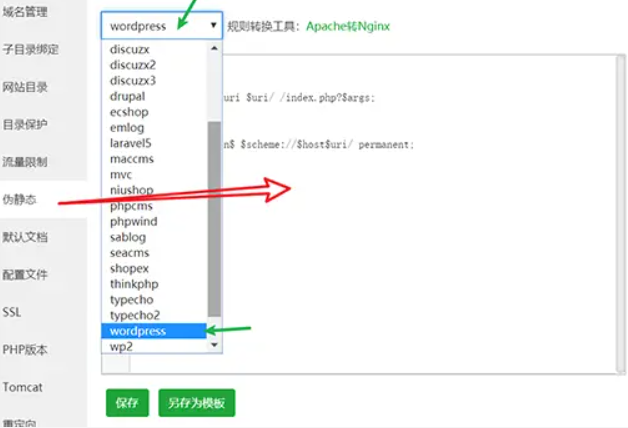The height and width of the screenshot is (428, 628).
Task: Click dropdown list scroll down arrow
Action: [214, 345]
